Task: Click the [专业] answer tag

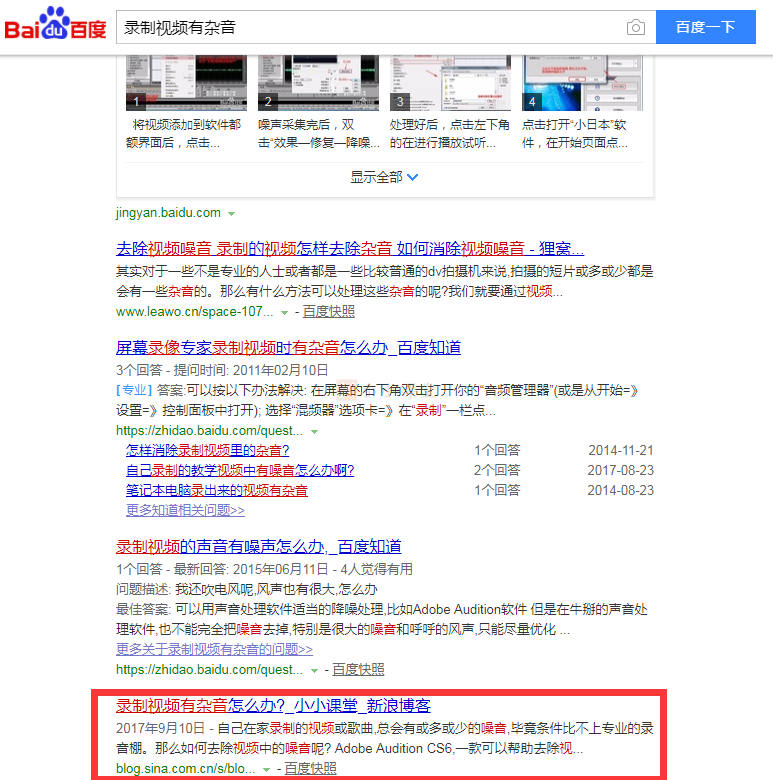Action: 134,390
